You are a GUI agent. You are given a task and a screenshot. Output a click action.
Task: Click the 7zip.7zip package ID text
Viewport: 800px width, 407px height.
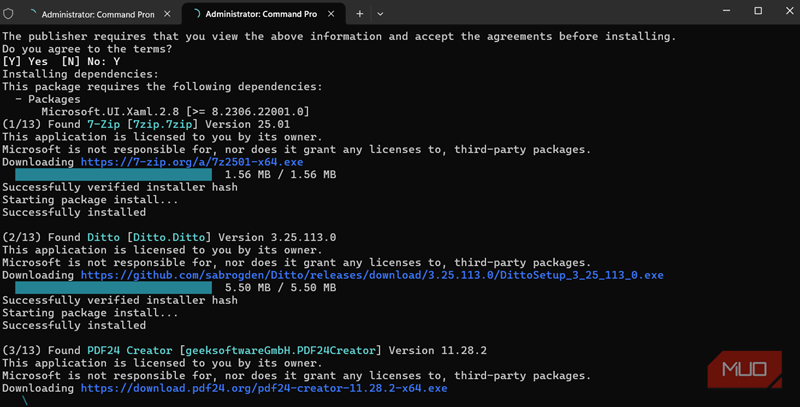point(157,124)
